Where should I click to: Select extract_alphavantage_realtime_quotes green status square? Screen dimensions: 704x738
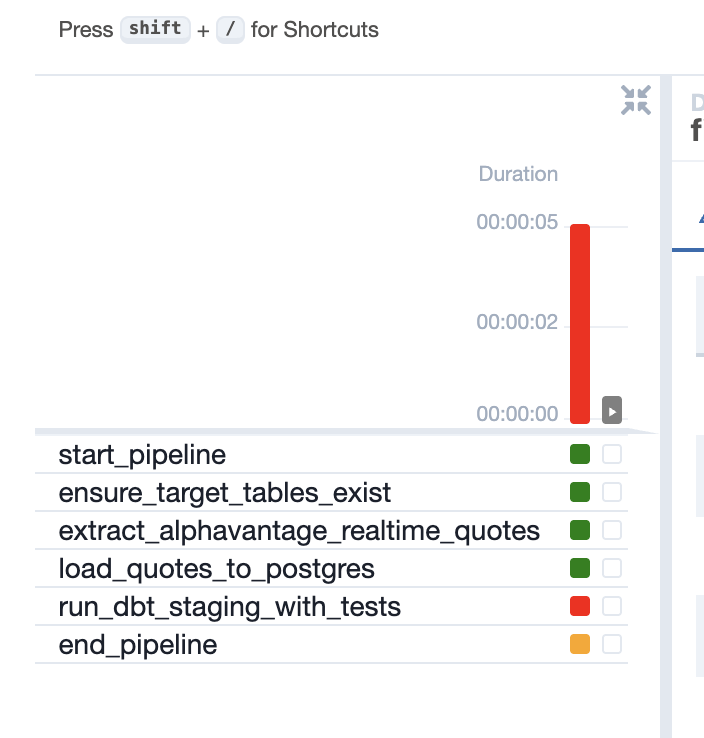580,531
